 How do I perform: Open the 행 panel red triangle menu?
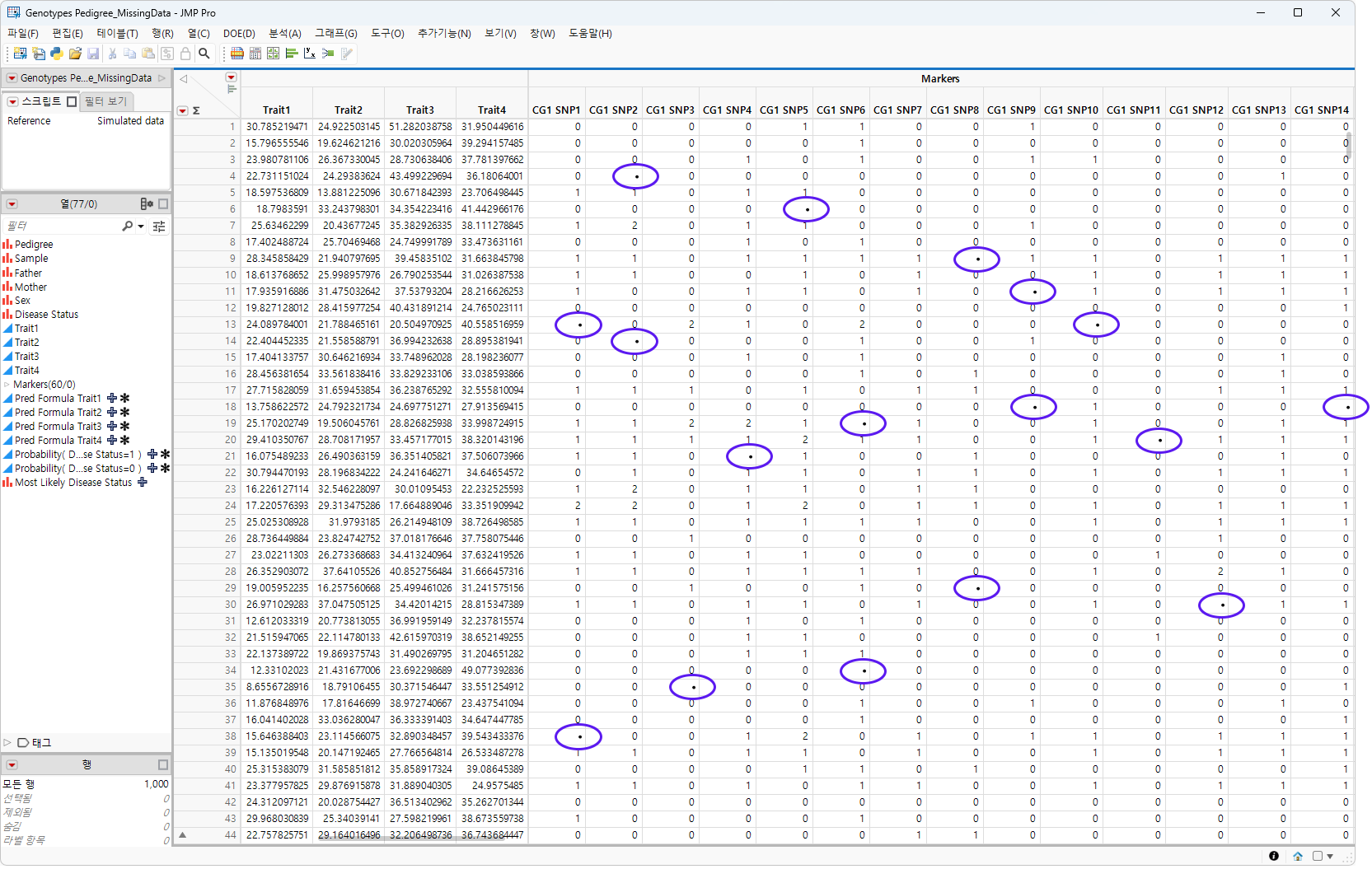point(12,764)
